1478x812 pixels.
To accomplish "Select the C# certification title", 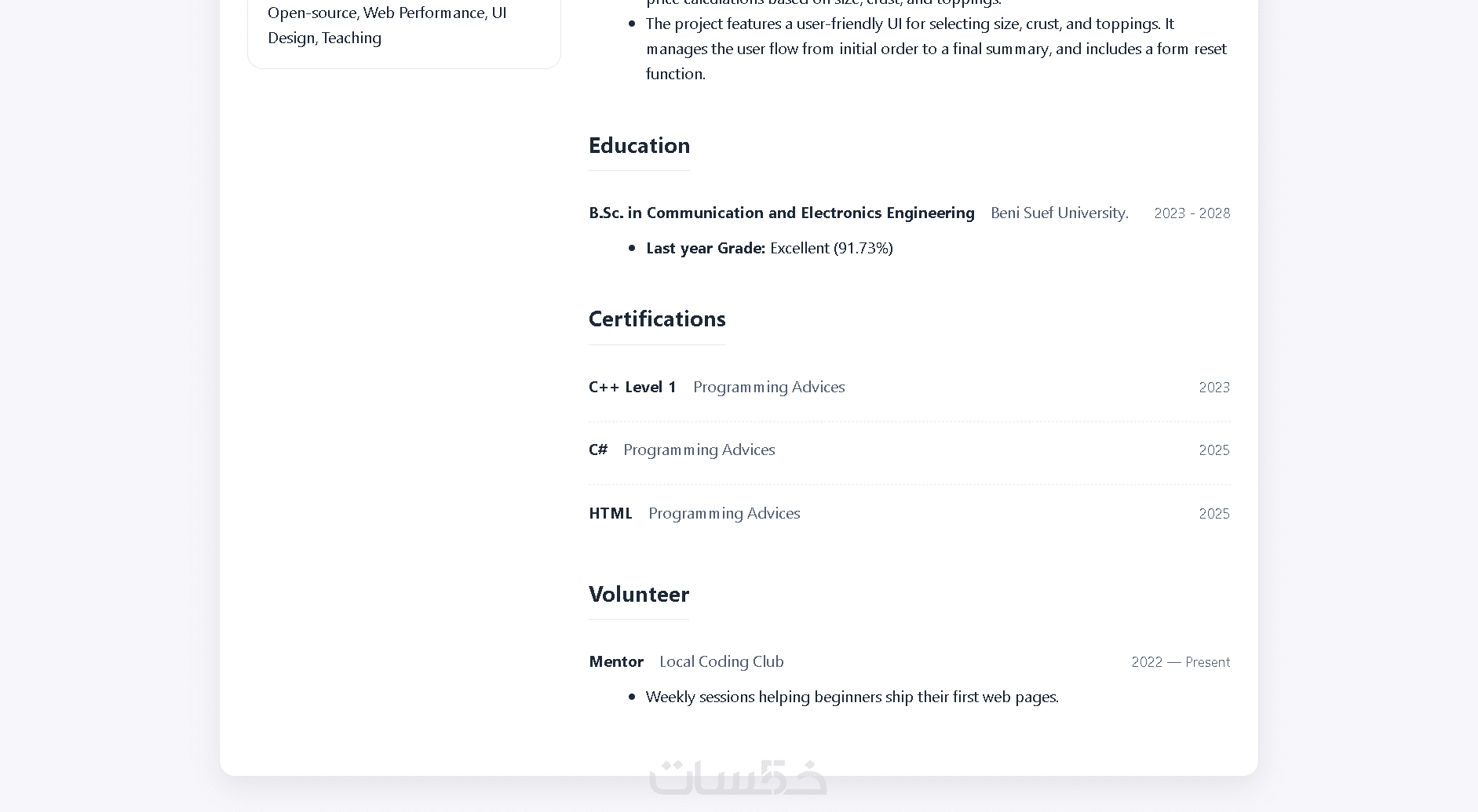I will pos(598,450).
